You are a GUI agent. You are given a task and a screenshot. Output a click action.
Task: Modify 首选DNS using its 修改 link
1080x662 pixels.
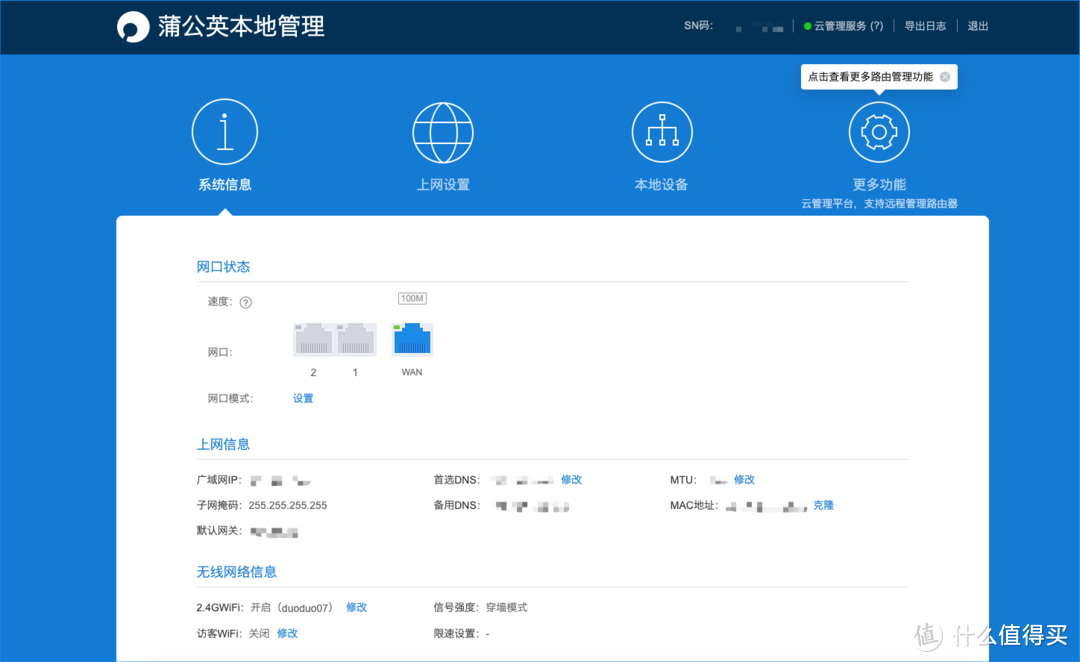(x=571, y=479)
